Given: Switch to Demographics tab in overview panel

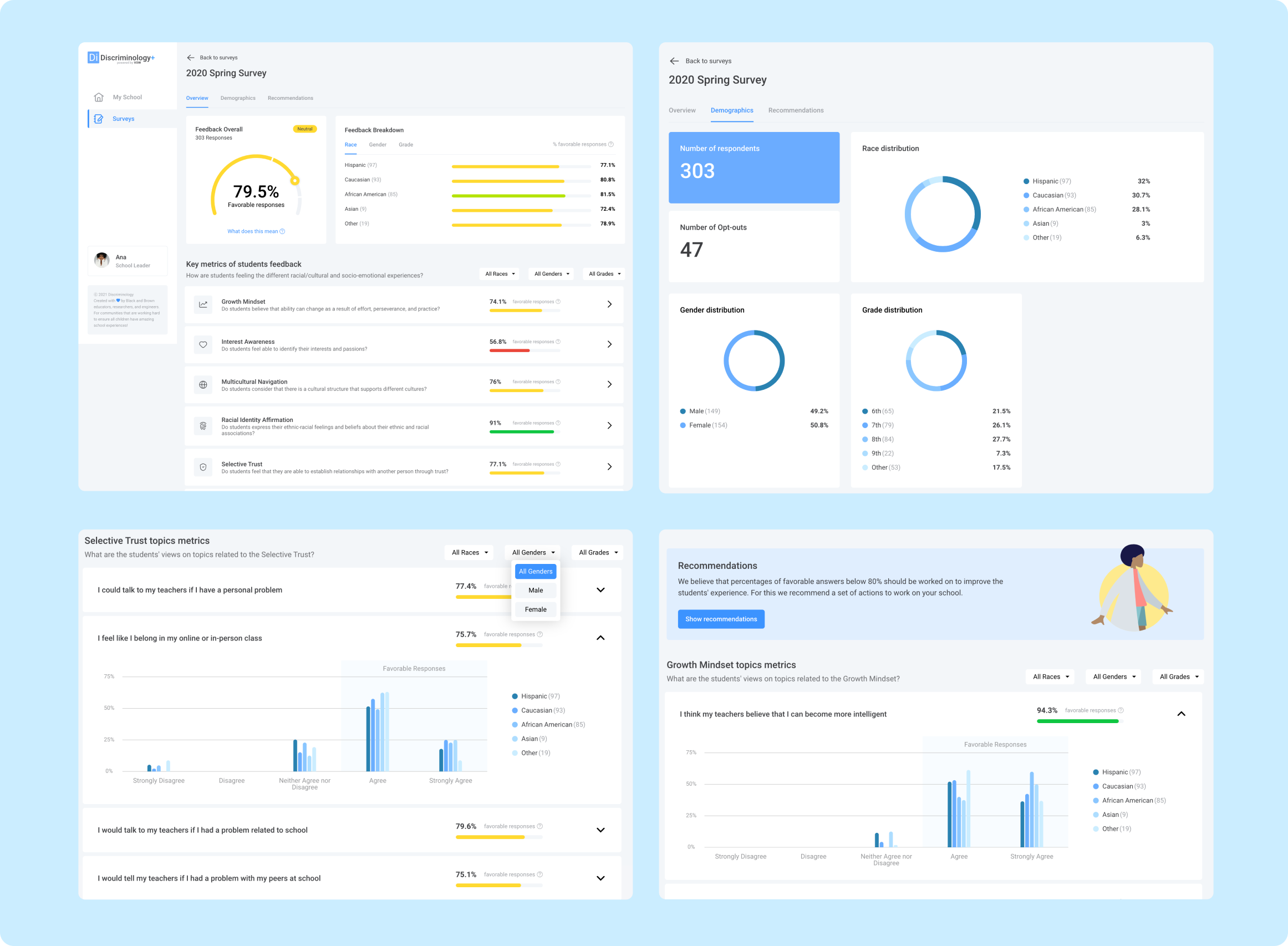Looking at the screenshot, I should point(237,98).
